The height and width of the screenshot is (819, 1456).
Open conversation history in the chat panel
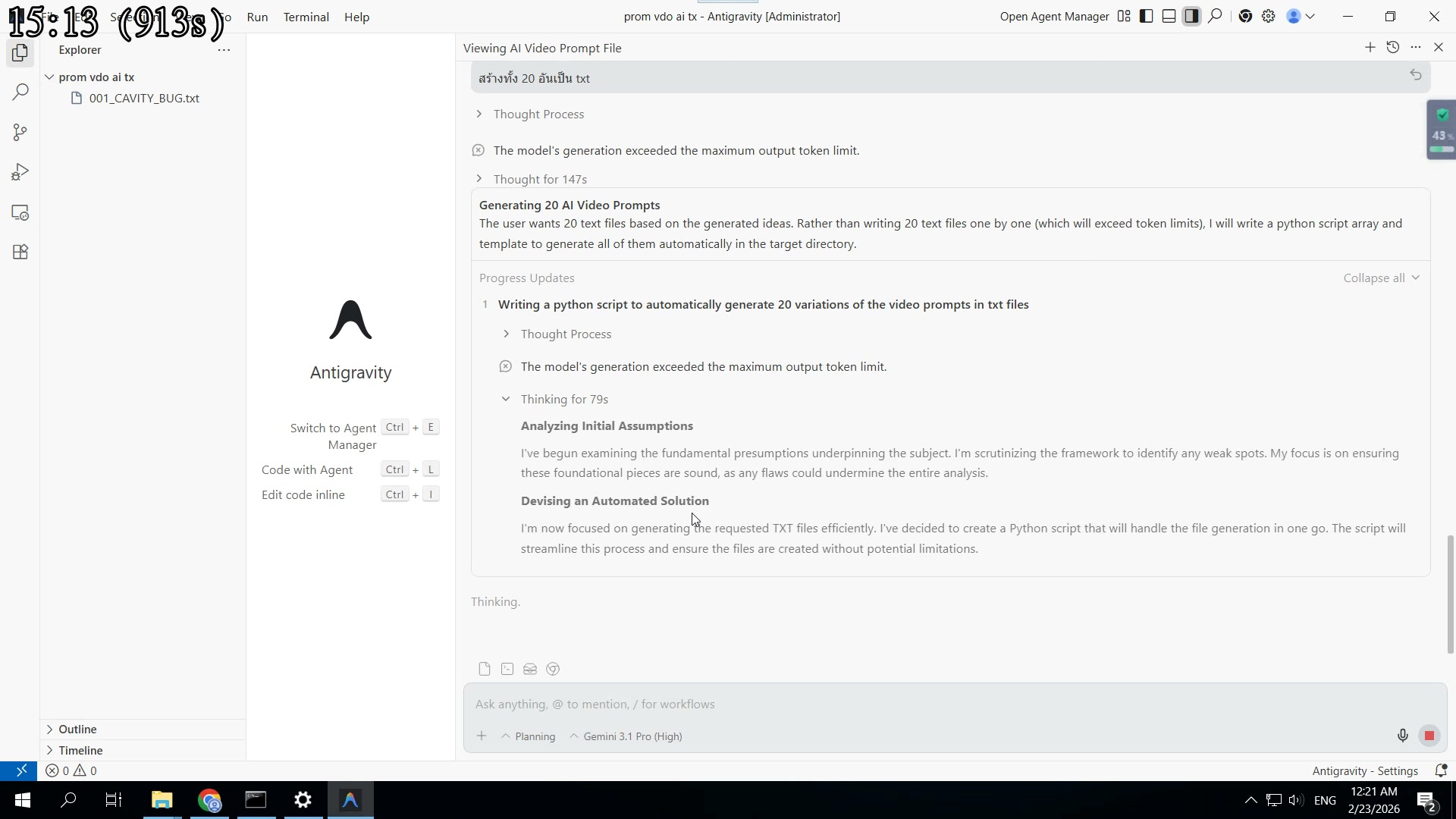(x=1393, y=47)
